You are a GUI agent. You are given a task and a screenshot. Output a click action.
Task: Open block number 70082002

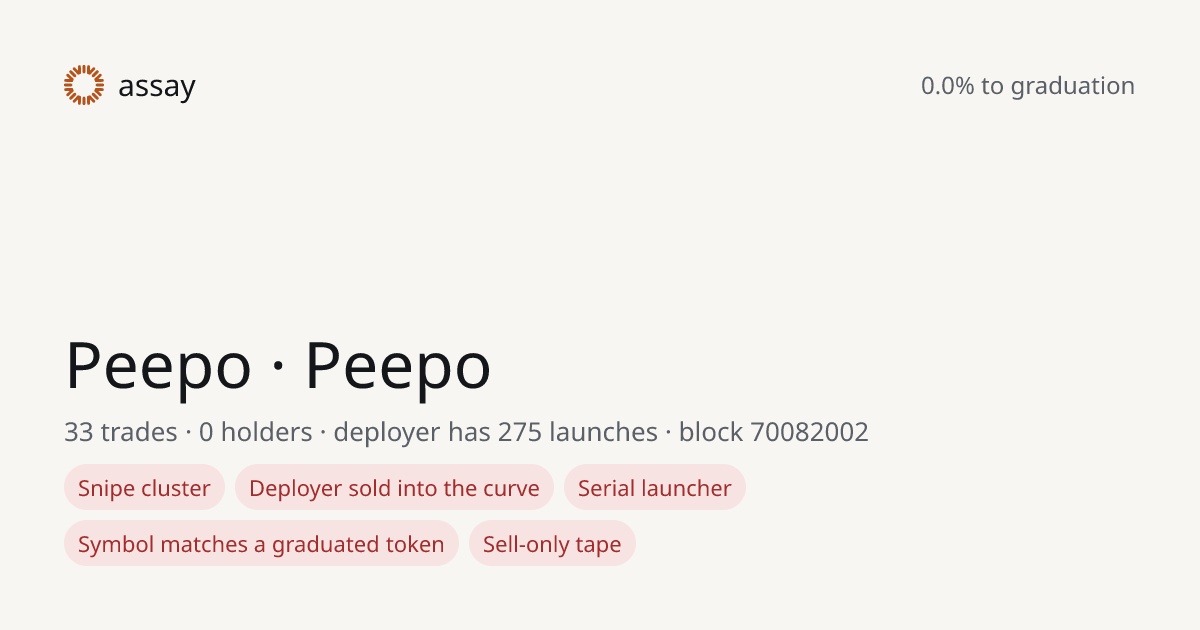[810, 432]
